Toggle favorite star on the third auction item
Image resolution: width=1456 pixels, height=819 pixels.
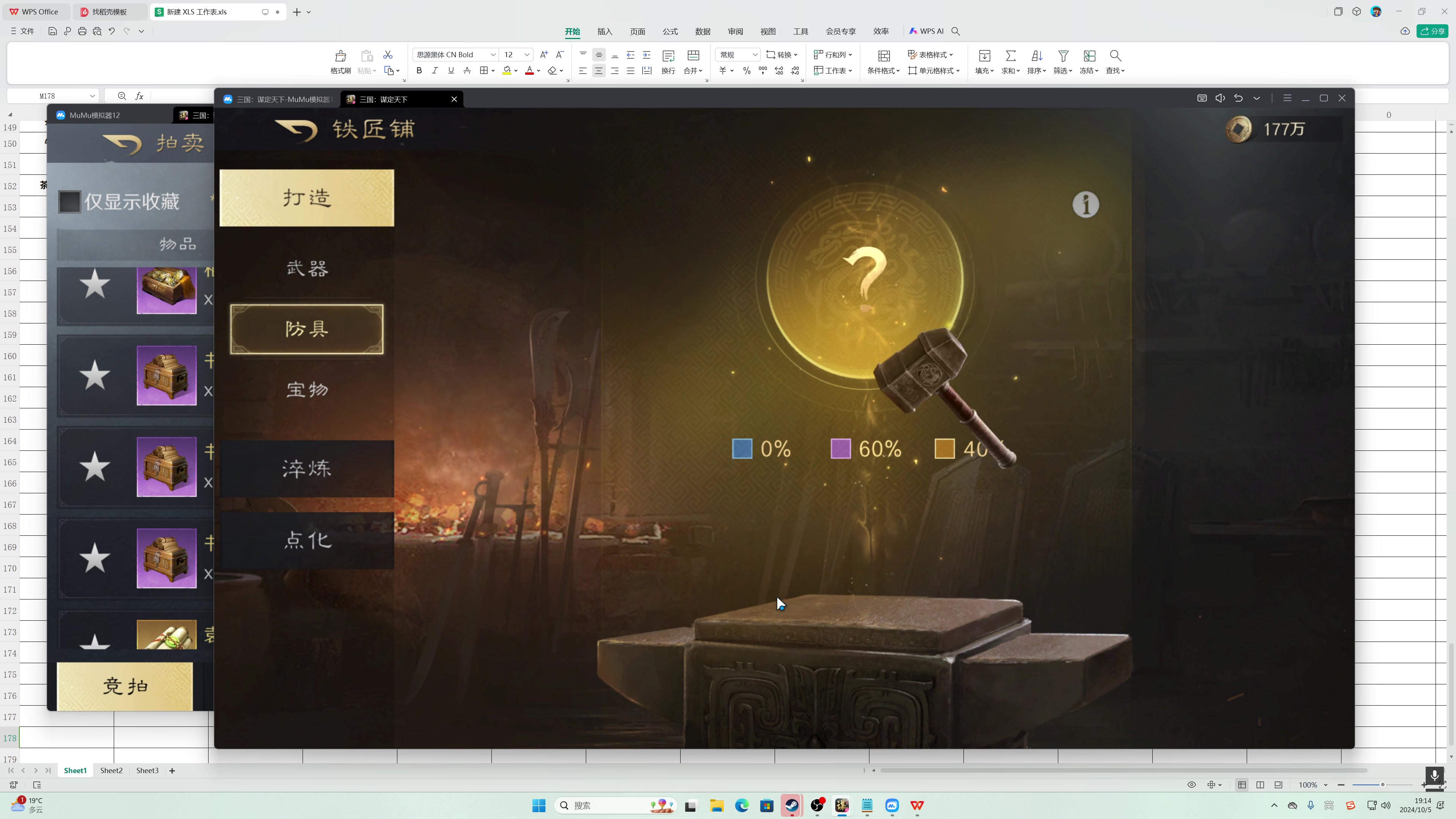(x=94, y=467)
